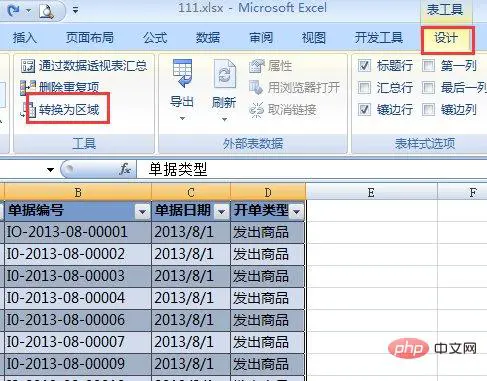Click the remove duplicates icon

[28, 87]
